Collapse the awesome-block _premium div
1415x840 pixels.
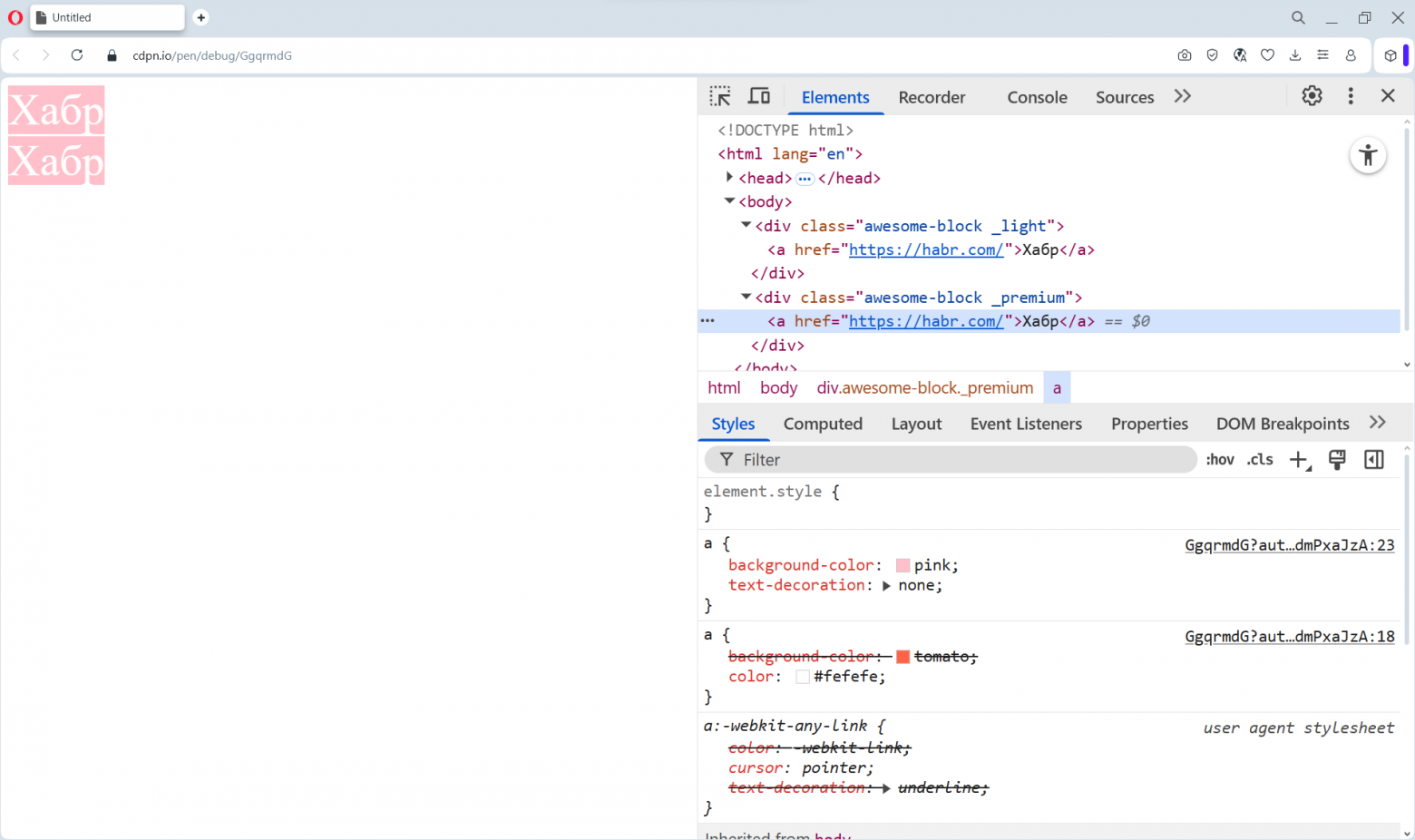pyautogui.click(x=746, y=296)
